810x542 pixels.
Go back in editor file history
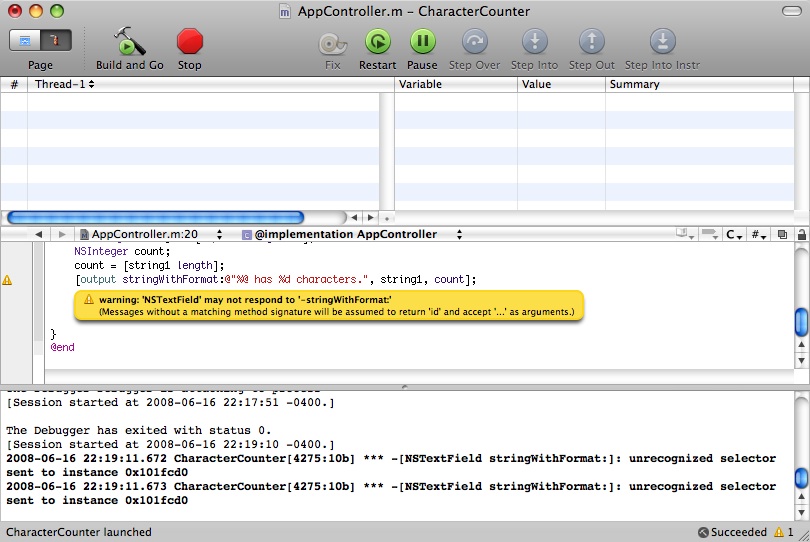click(38, 234)
